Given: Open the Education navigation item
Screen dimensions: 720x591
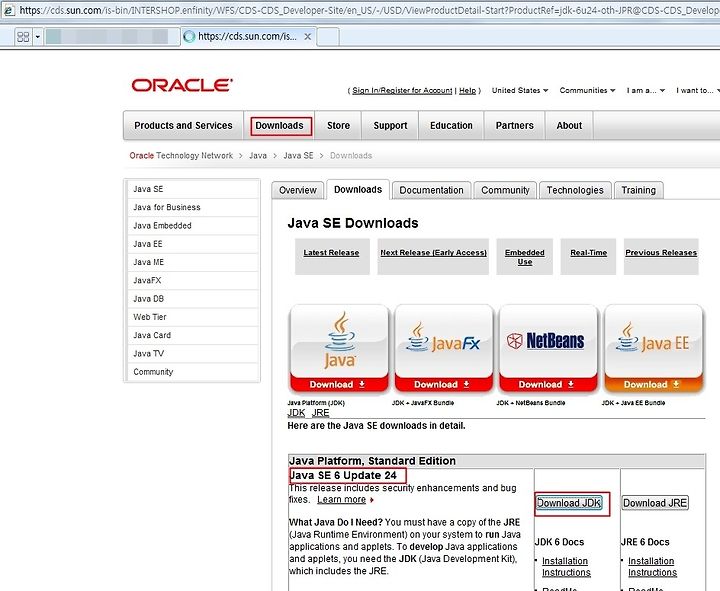Looking at the screenshot, I should click(x=451, y=125).
